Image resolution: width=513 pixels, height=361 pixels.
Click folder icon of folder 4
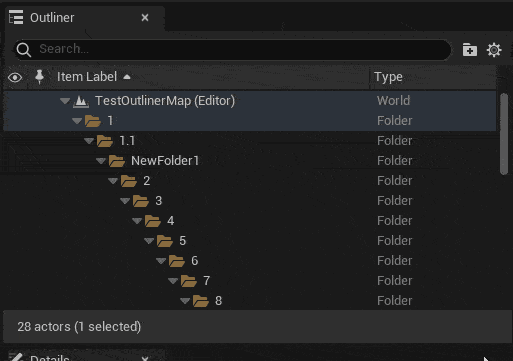[153, 221]
